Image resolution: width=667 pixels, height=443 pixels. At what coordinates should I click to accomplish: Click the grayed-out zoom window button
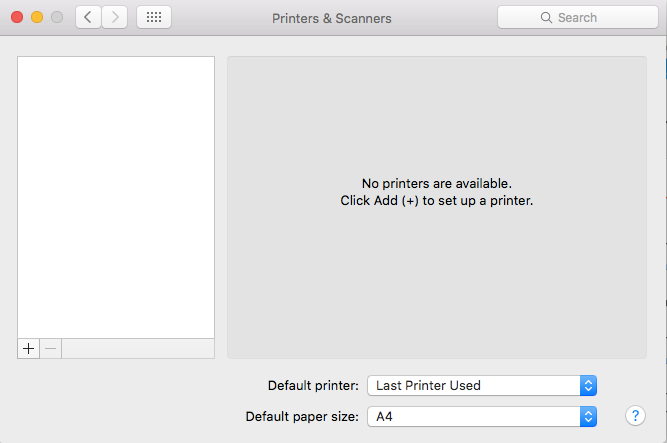[x=57, y=17]
